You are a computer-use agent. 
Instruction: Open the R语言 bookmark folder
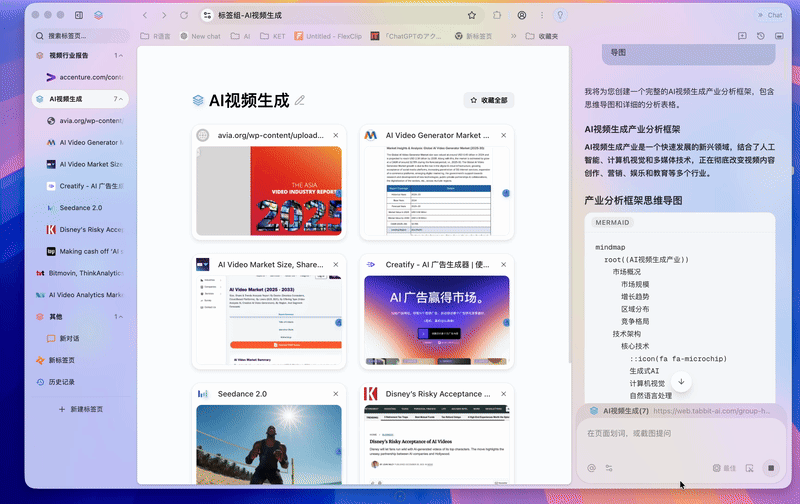coord(155,36)
